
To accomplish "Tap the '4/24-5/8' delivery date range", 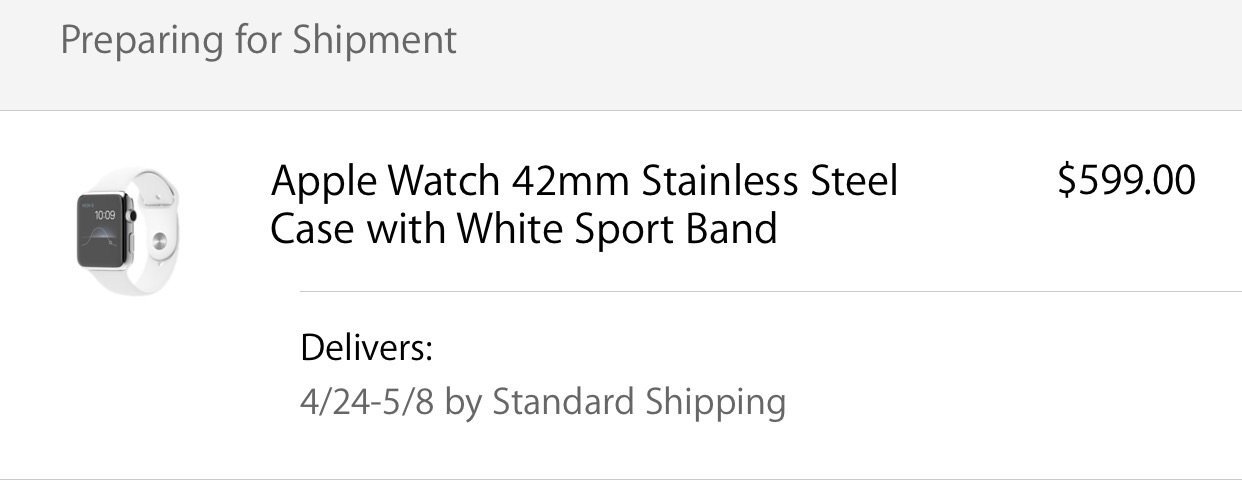I will [367, 402].
